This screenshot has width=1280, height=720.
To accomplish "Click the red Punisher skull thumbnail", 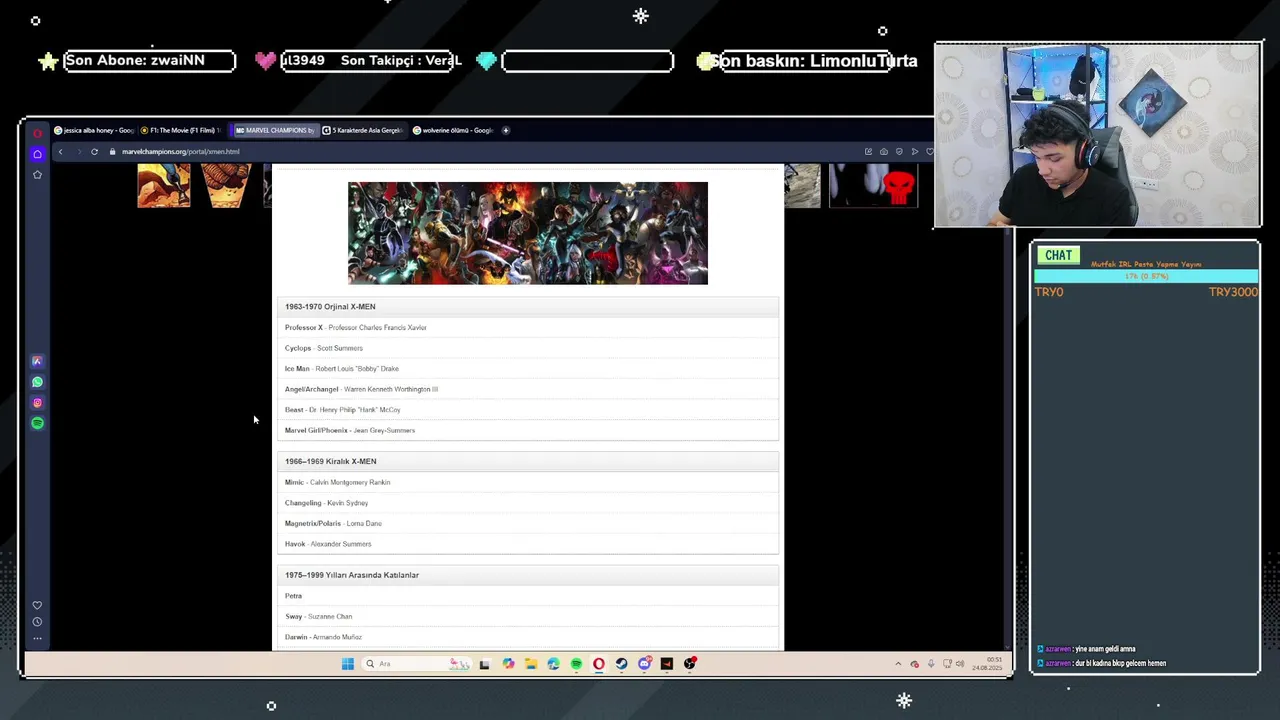I will click(873, 186).
